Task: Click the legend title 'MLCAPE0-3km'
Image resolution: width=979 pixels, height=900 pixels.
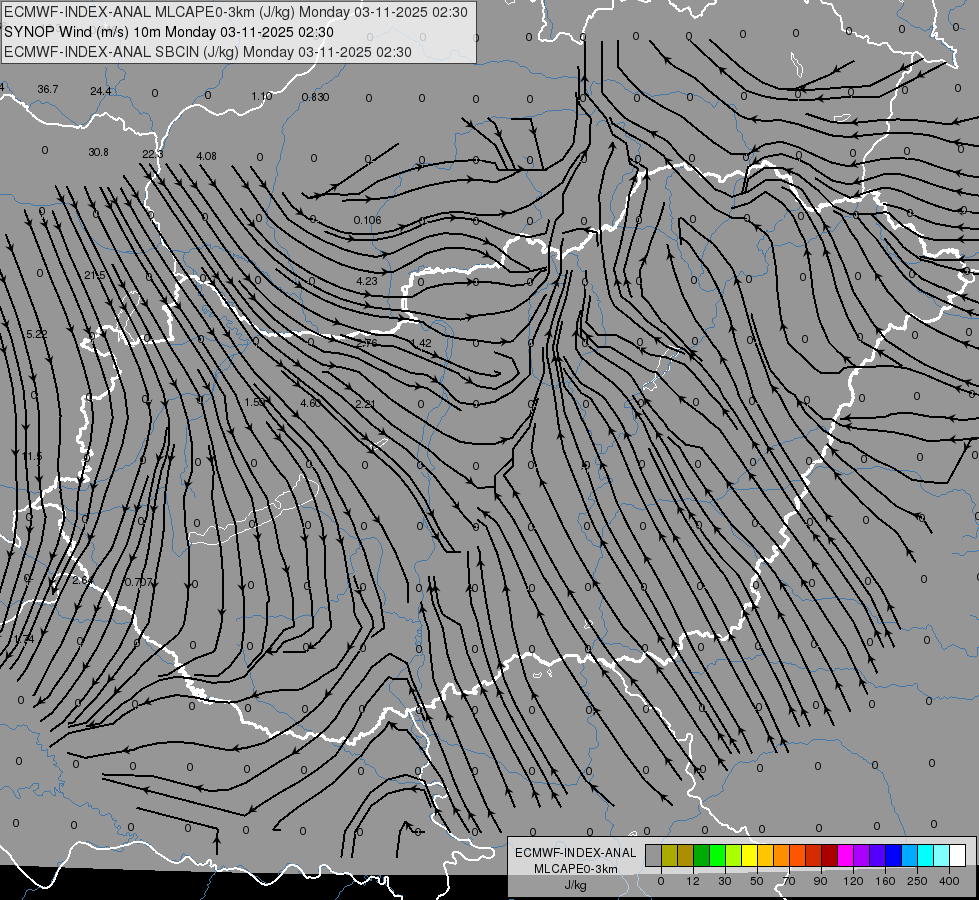Action: click(575, 869)
